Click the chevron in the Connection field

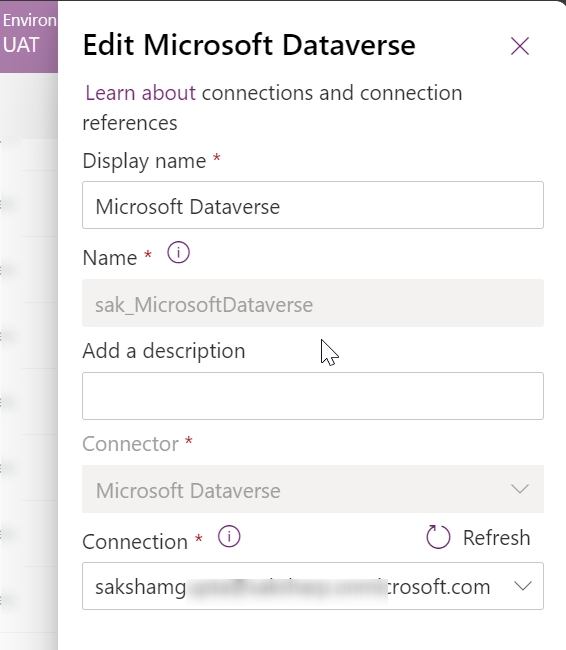(522, 586)
